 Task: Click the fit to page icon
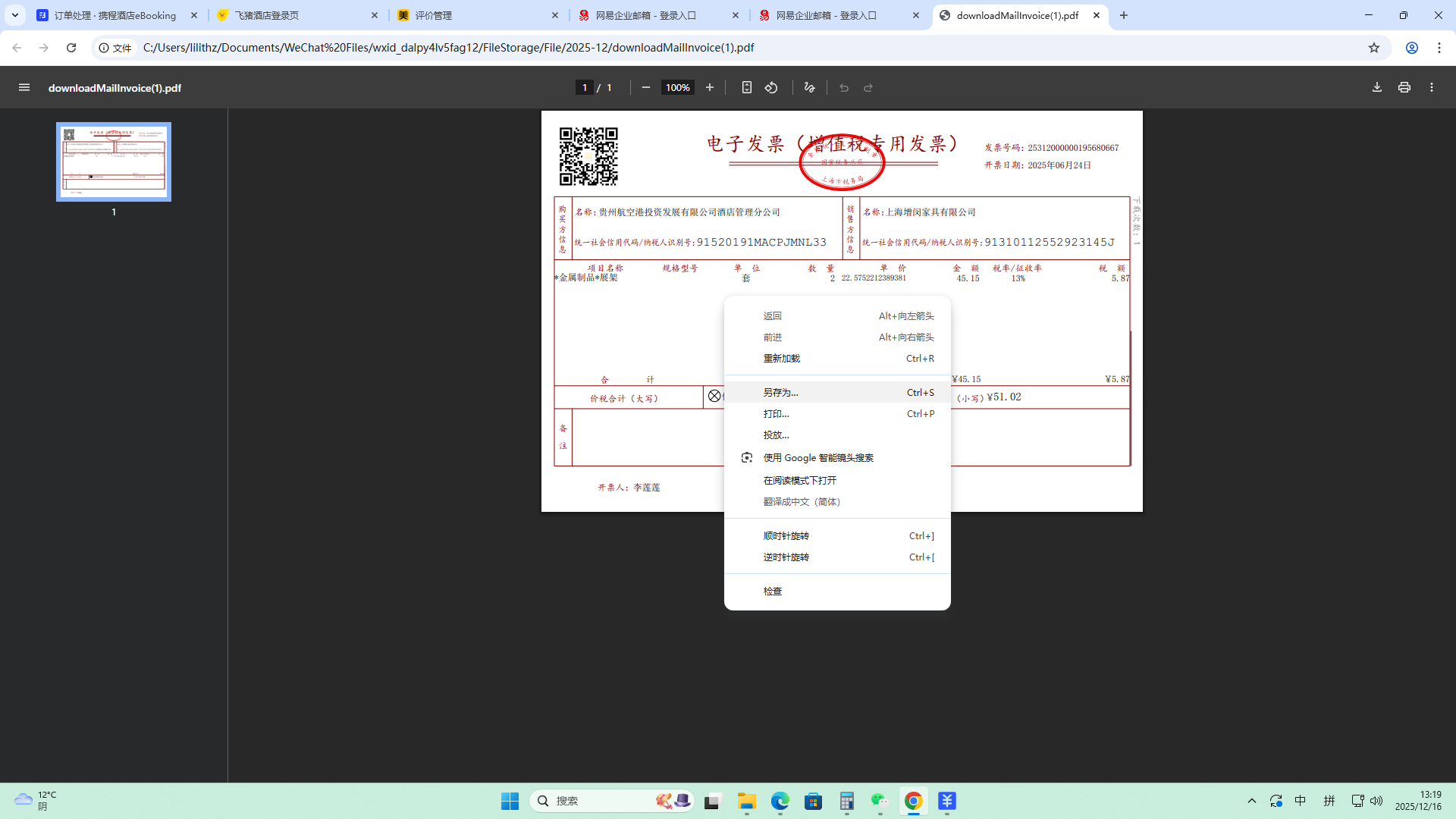(747, 88)
